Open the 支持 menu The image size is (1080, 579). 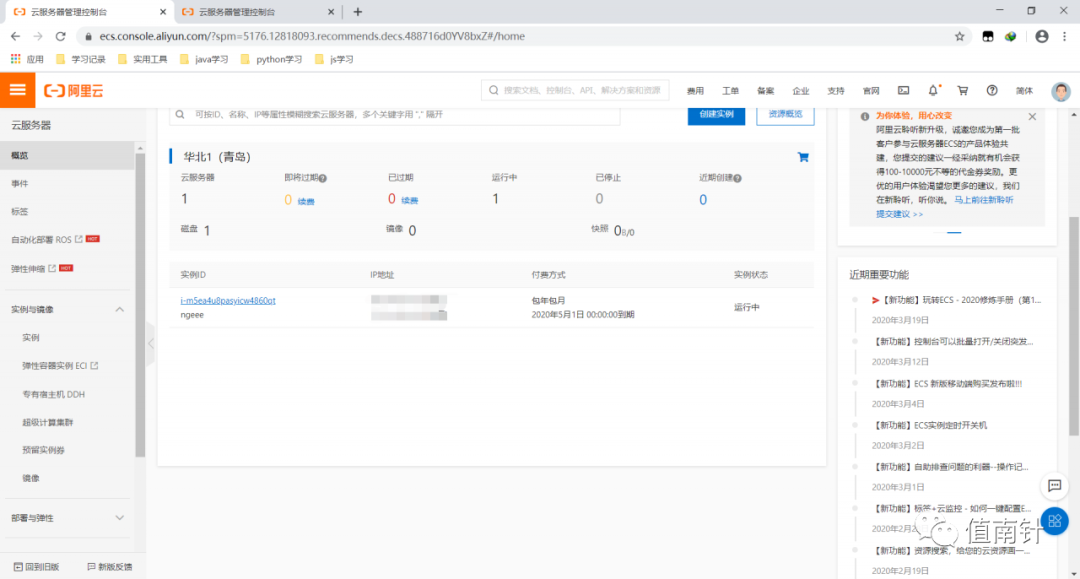[x=835, y=91]
